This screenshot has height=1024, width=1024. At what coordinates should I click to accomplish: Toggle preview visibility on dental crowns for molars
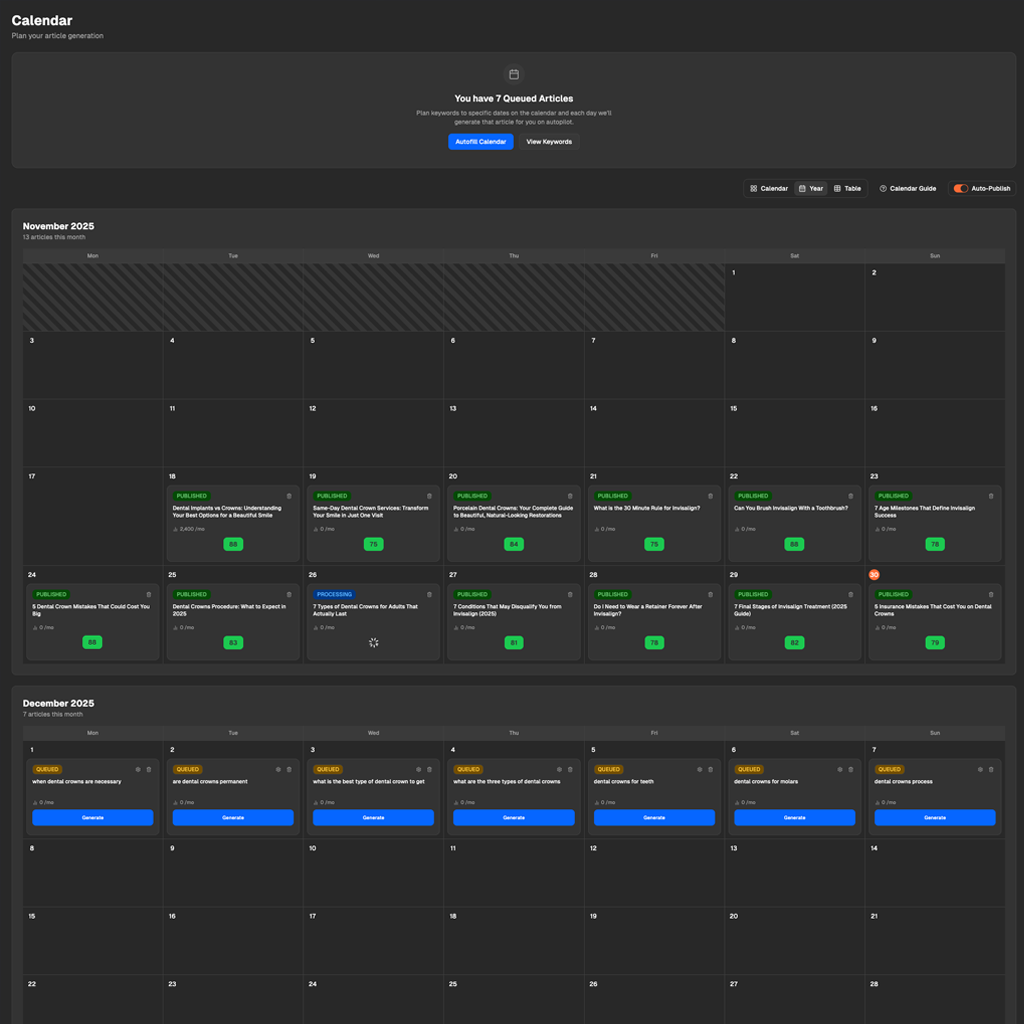[839, 770]
